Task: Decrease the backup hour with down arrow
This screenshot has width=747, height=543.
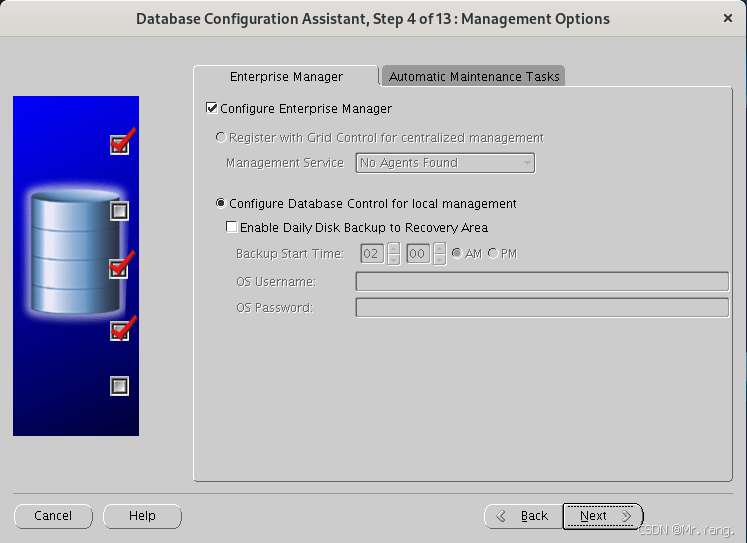Action: pos(394,259)
